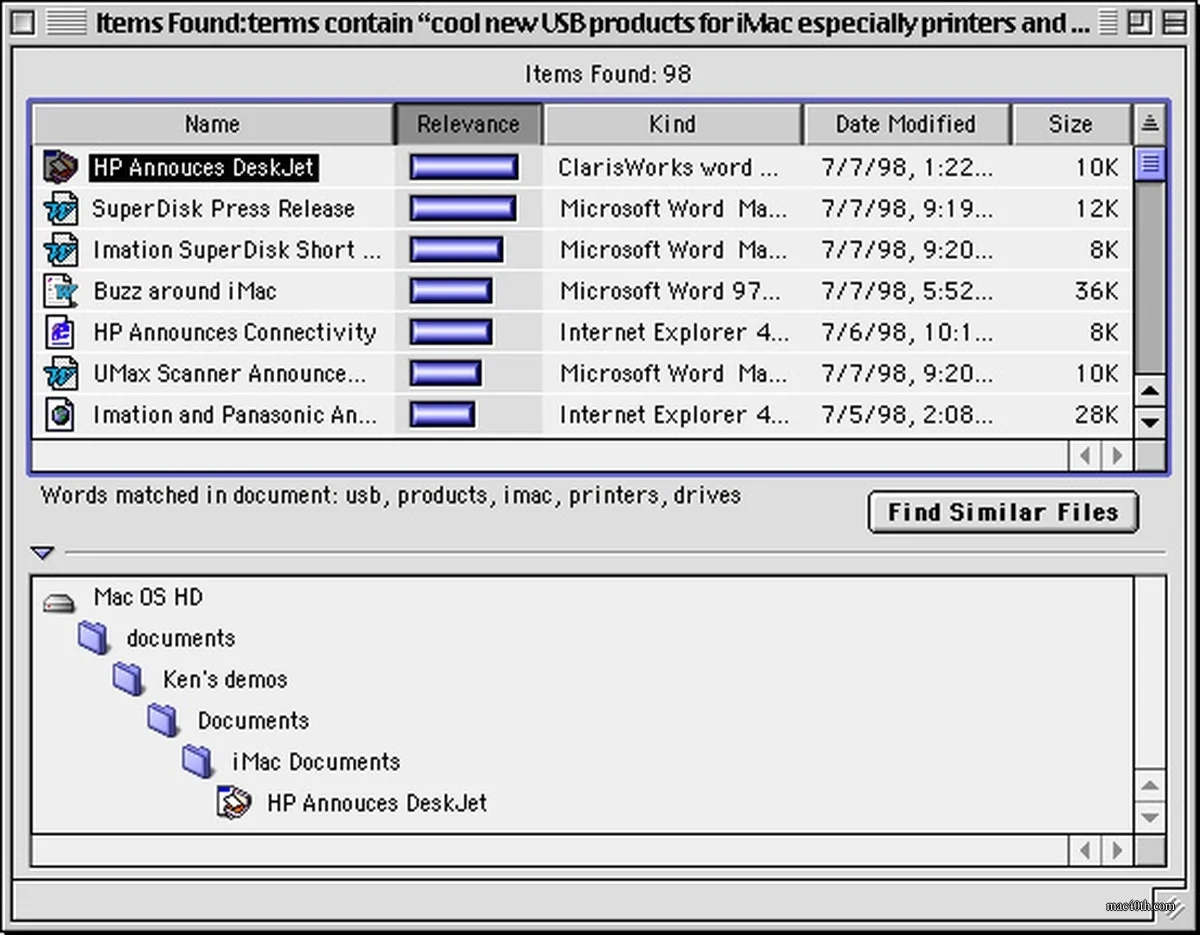The width and height of the screenshot is (1200, 935).
Task: Click the Ken's demos folder icon
Action: tap(128, 678)
